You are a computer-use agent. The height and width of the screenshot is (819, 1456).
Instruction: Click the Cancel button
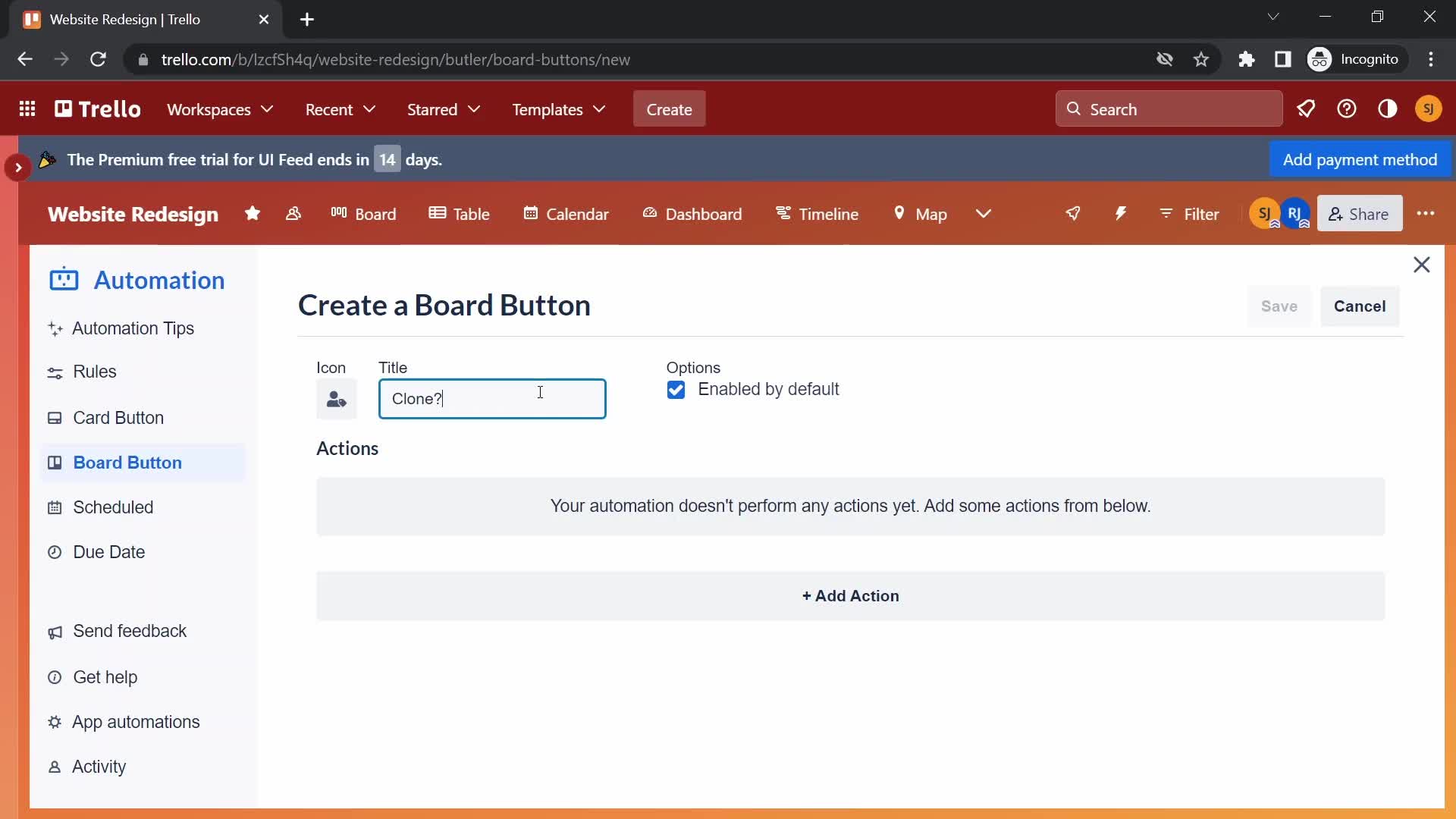pos(1360,306)
